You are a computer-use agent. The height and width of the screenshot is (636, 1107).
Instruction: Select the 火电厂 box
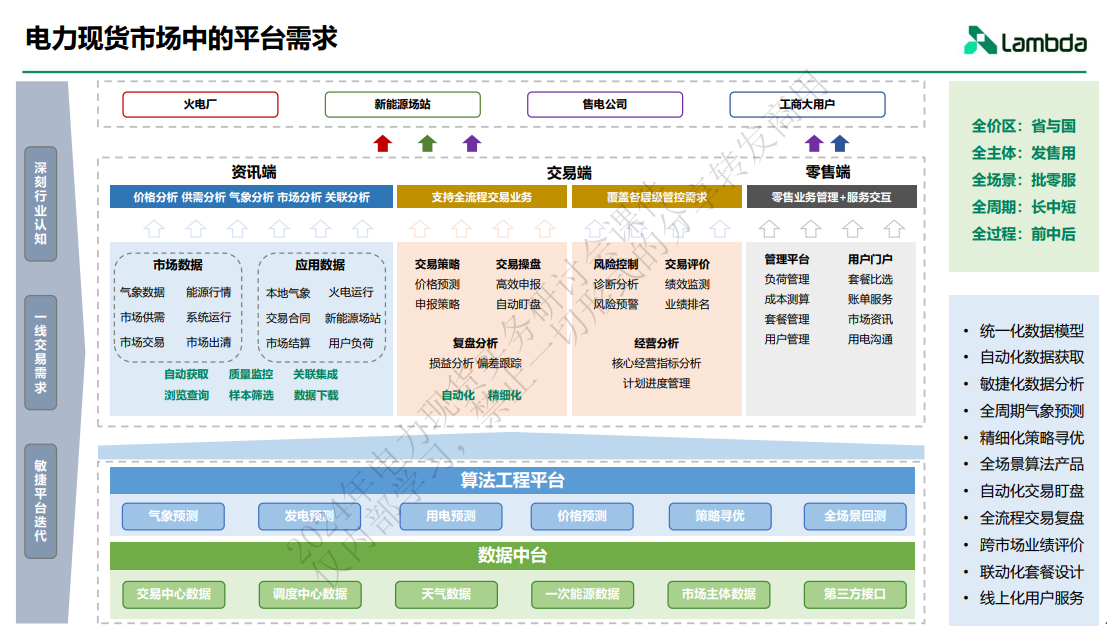[x=200, y=104]
